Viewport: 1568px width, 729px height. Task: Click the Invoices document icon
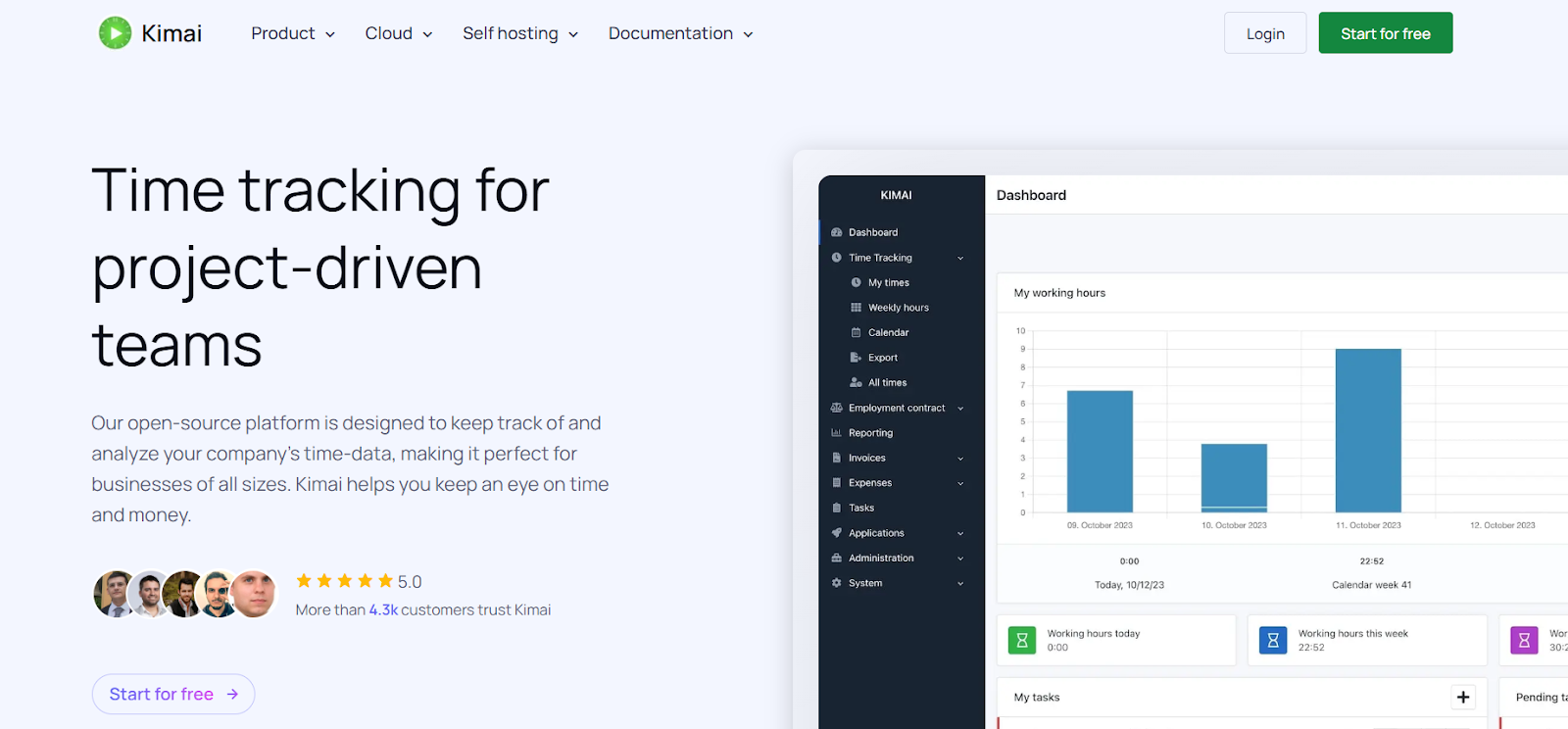[837, 458]
